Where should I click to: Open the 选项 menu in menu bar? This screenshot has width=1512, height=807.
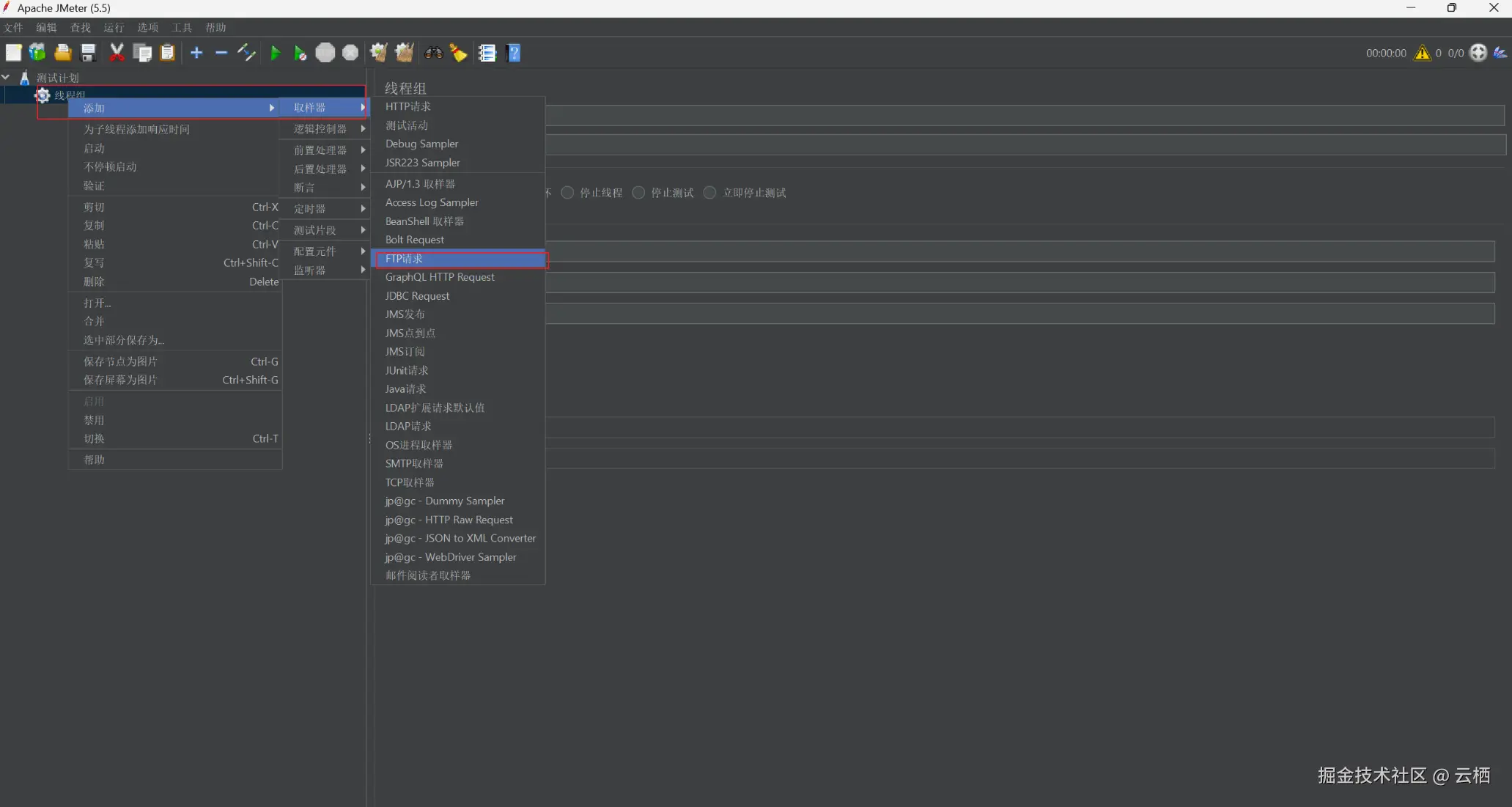coord(147,28)
